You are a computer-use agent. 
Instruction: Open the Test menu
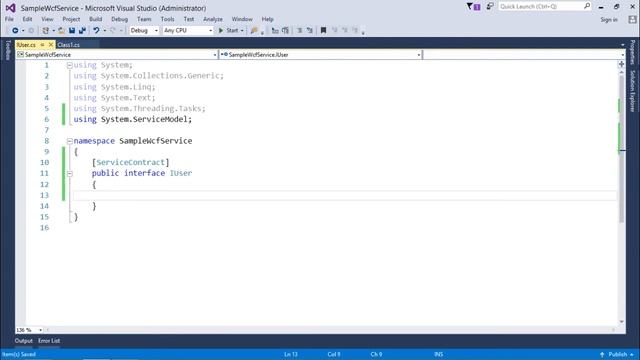click(189, 19)
